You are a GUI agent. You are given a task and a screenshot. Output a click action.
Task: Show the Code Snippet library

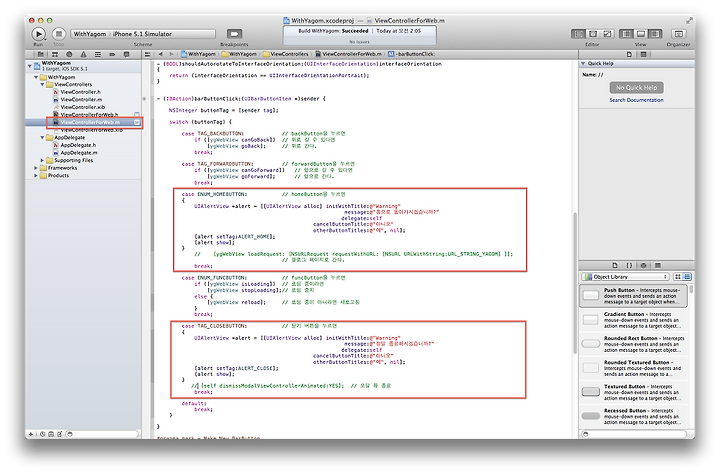(629, 265)
